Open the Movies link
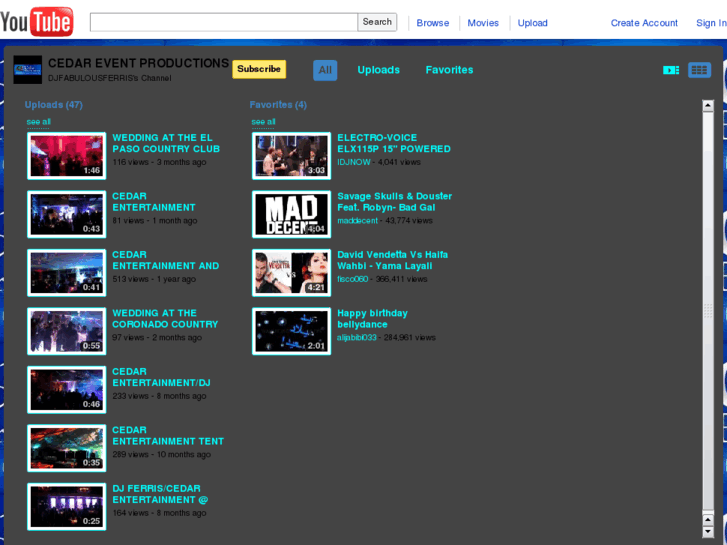The height and width of the screenshot is (545, 727). (x=483, y=23)
